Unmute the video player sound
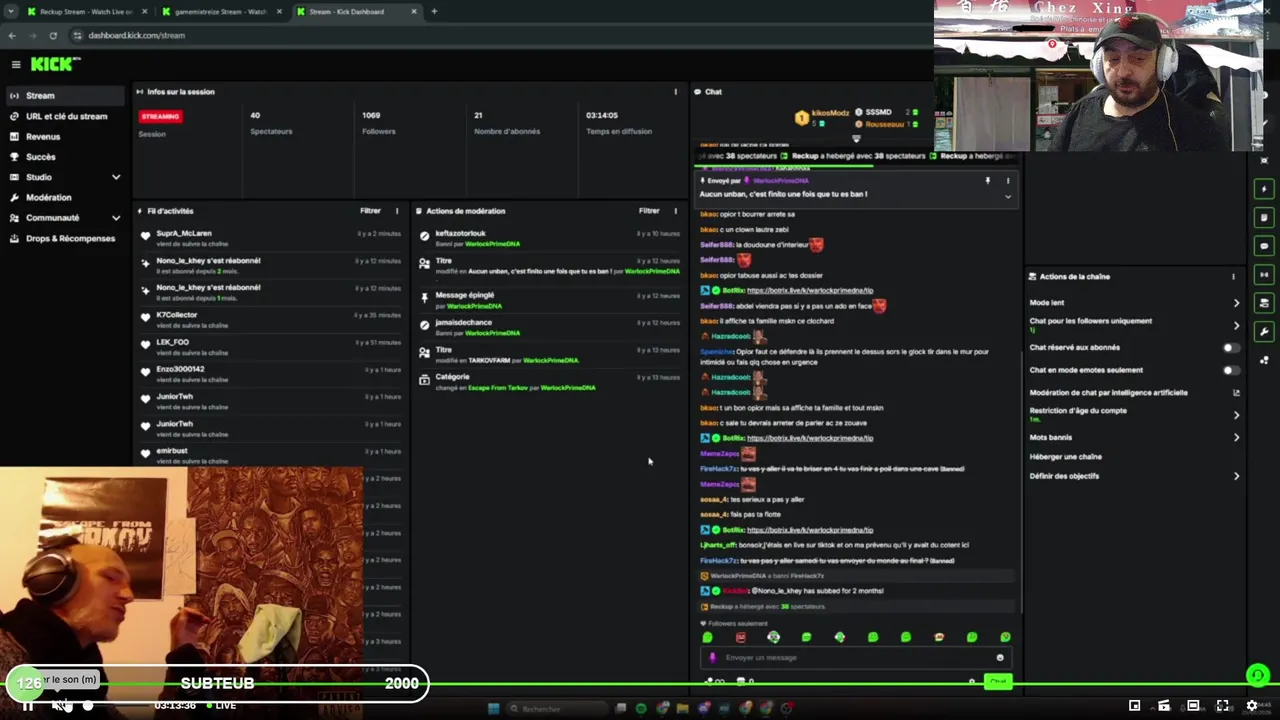This screenshot has height=720, width=1280. 60,705
